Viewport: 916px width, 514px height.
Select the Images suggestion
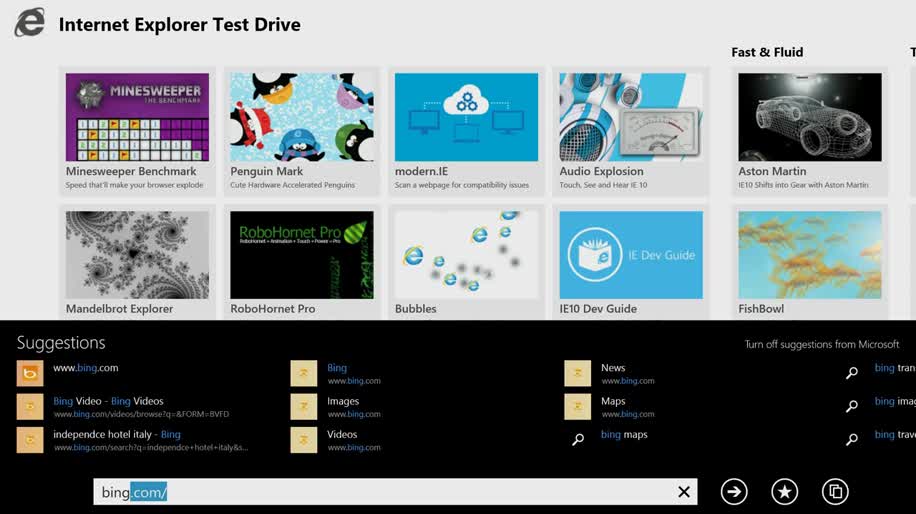pos(354,407)
